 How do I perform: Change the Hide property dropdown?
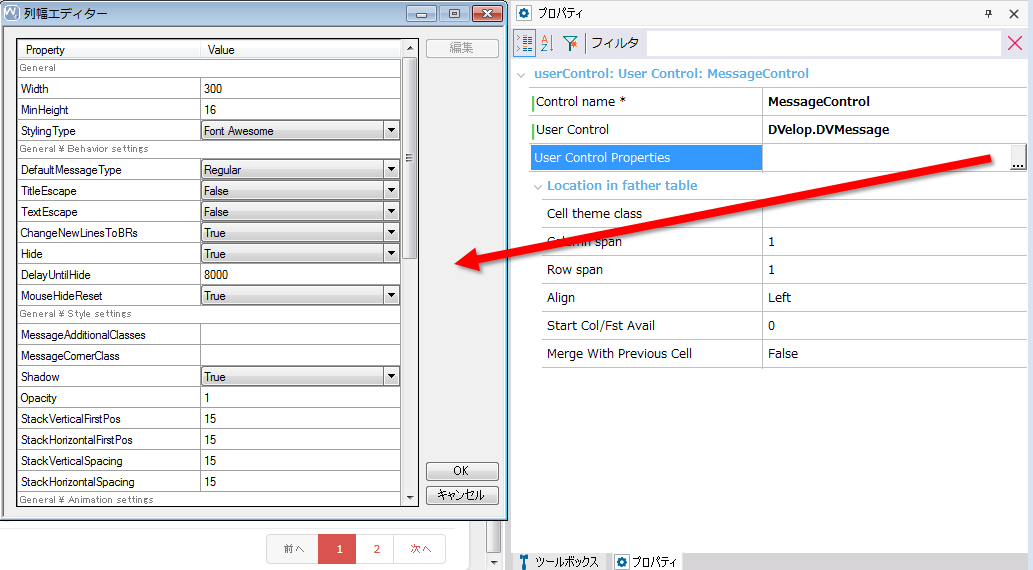[391, 254]
